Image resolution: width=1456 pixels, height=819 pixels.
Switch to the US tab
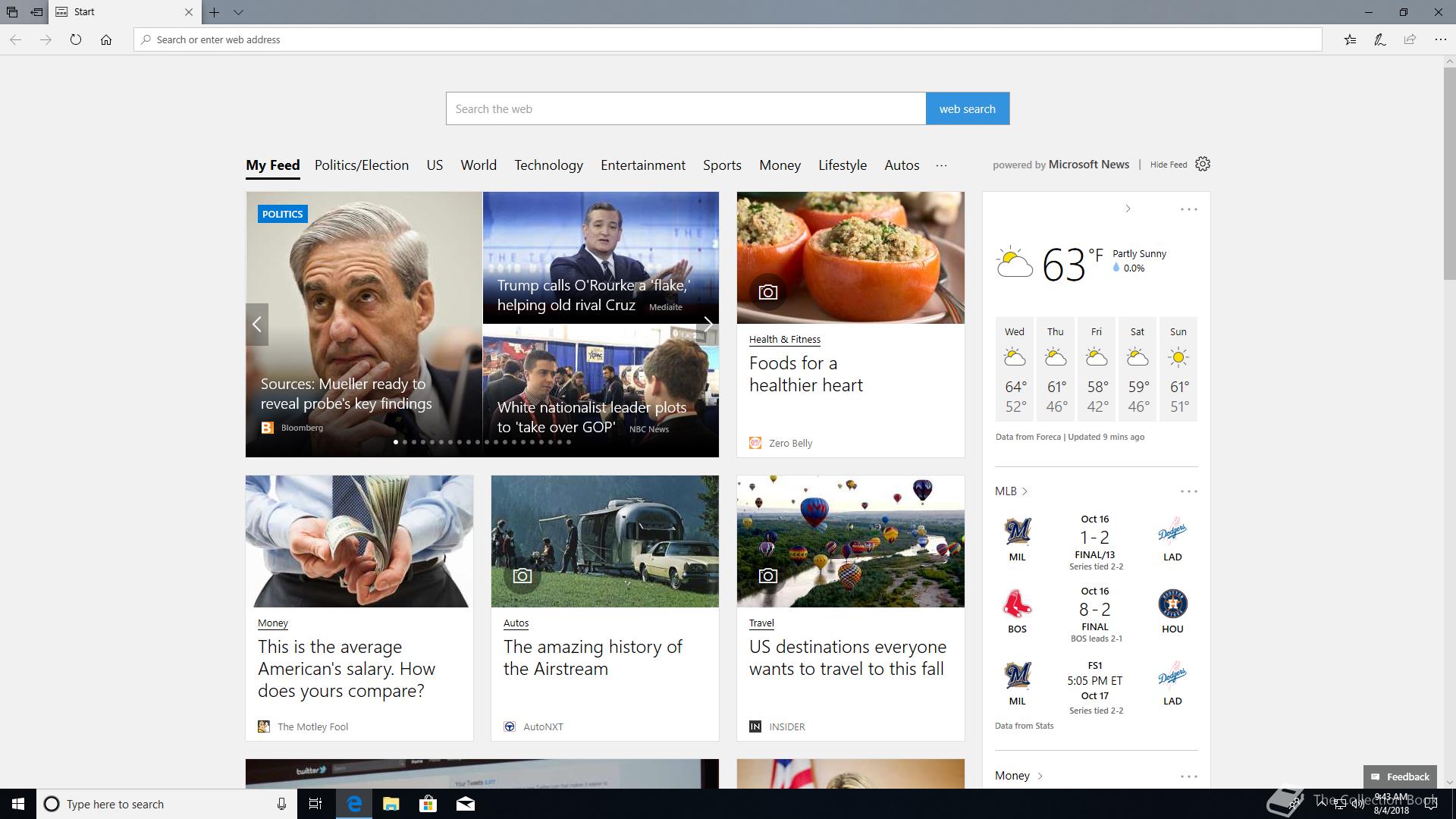point(435,165)
